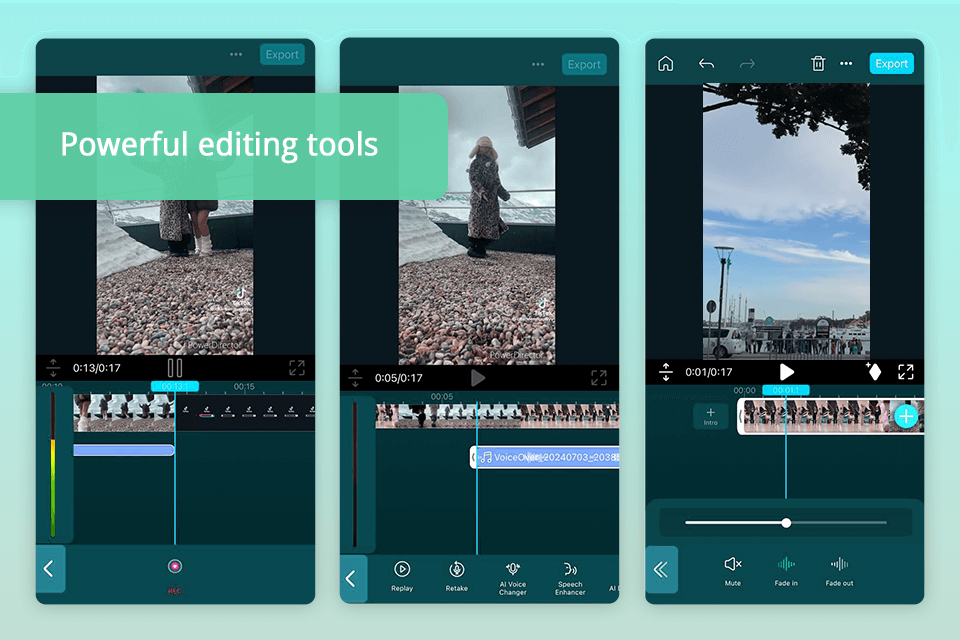
Task: Open three-dot menu in right phone screen
Action: click(x=846, y=64)
